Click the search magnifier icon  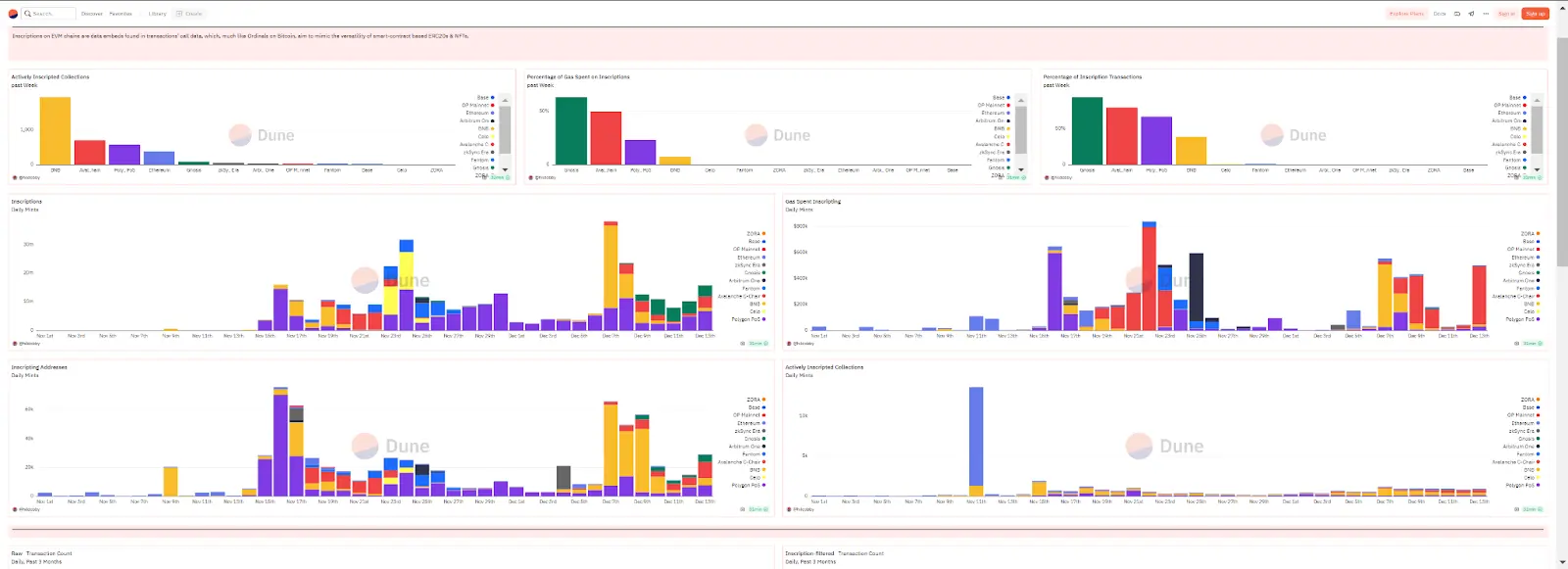pyautogui.click(x=27, y=14)
